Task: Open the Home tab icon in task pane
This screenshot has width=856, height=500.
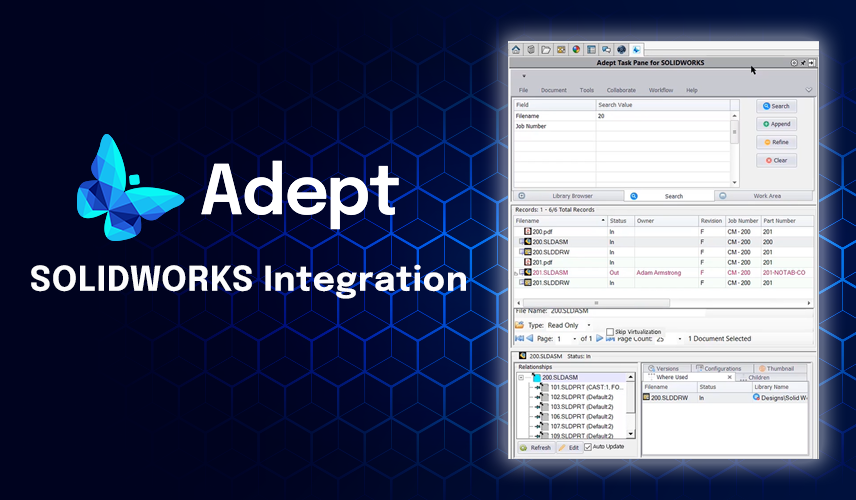Action: (516, 50)
